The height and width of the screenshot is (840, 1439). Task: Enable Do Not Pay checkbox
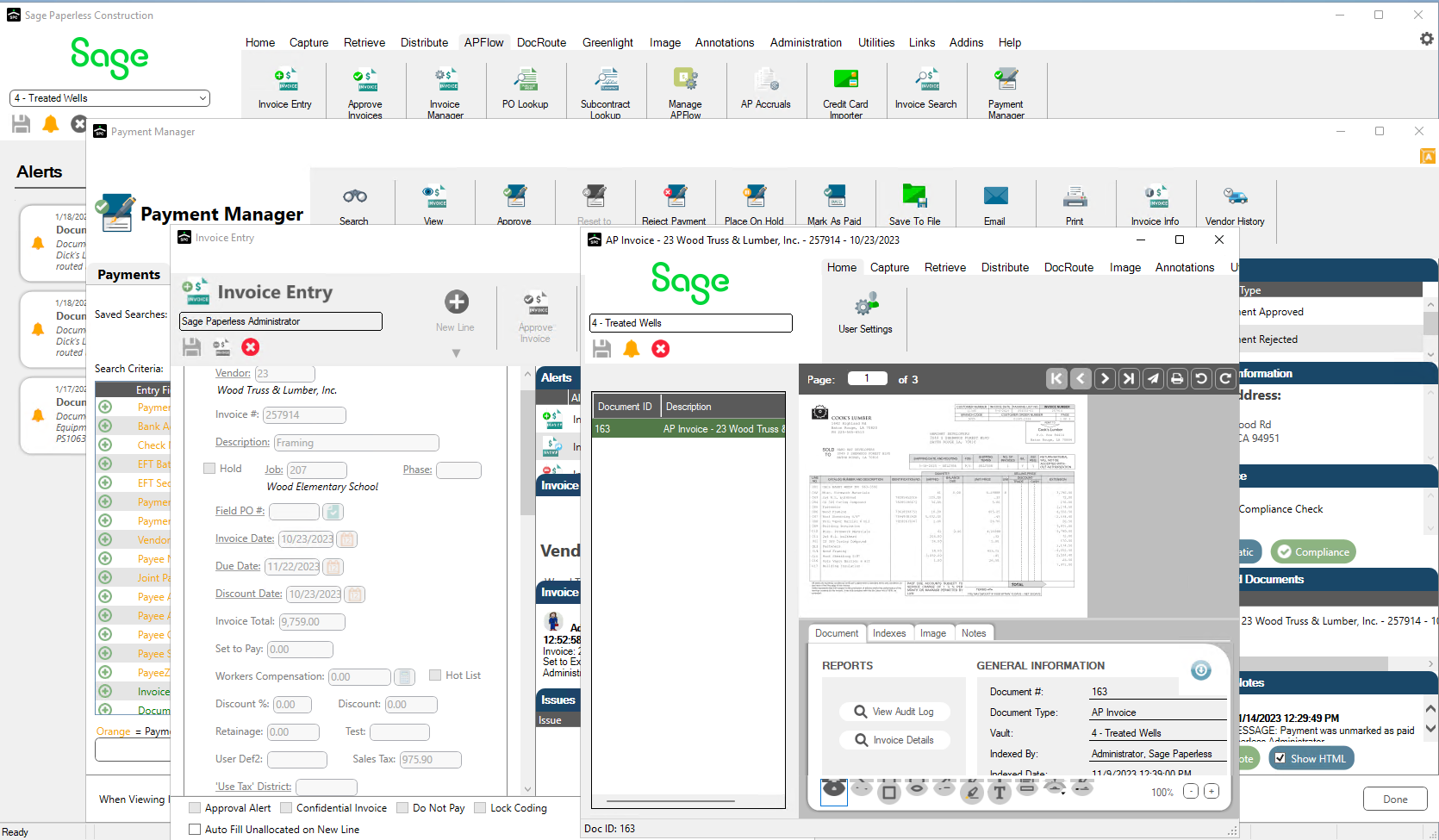pyautogui.click(x=402, y=808)
